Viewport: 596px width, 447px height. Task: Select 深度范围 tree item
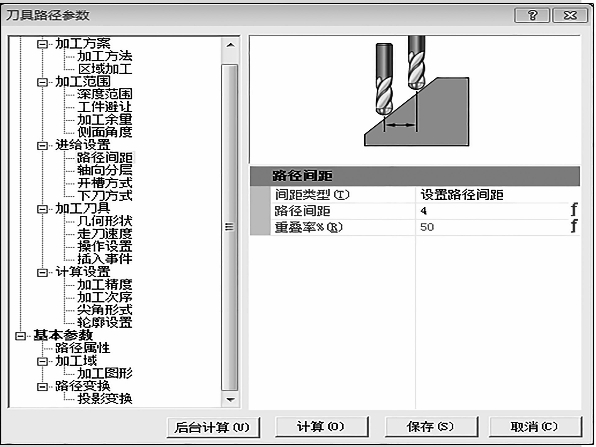(x=105, y=94)
